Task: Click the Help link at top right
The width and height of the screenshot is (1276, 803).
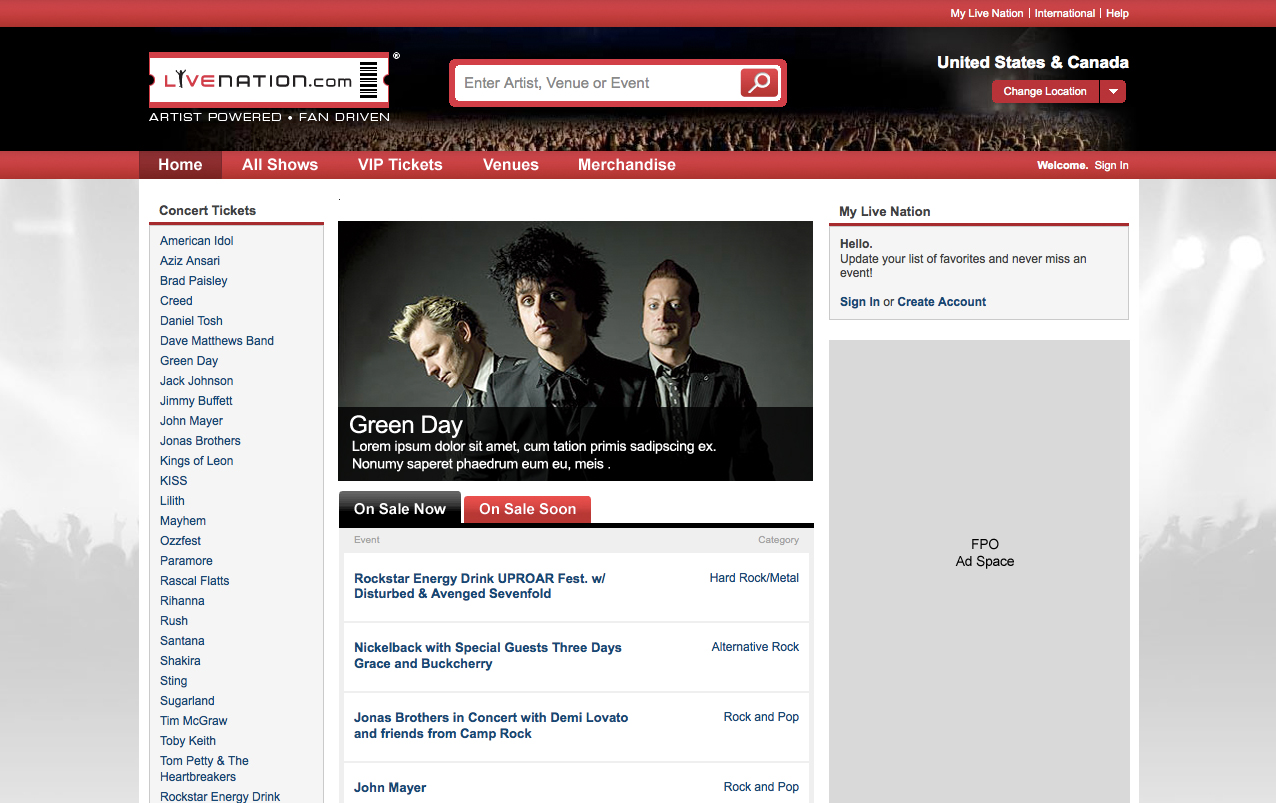Action: pyautogui.click(x=1117, y=13)
